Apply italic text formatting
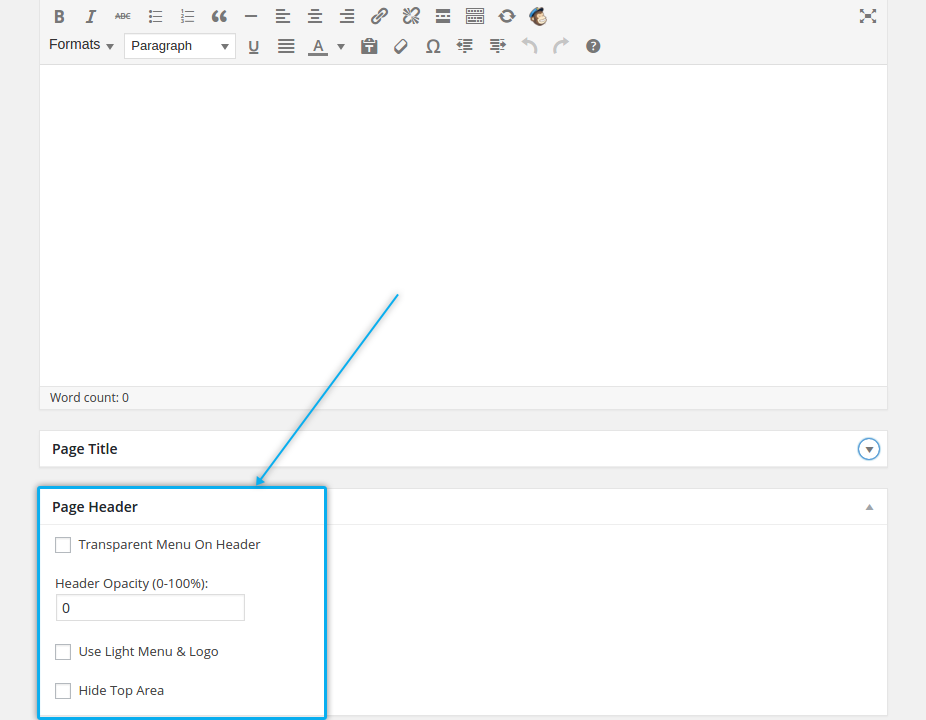 (x=91, y=16)
